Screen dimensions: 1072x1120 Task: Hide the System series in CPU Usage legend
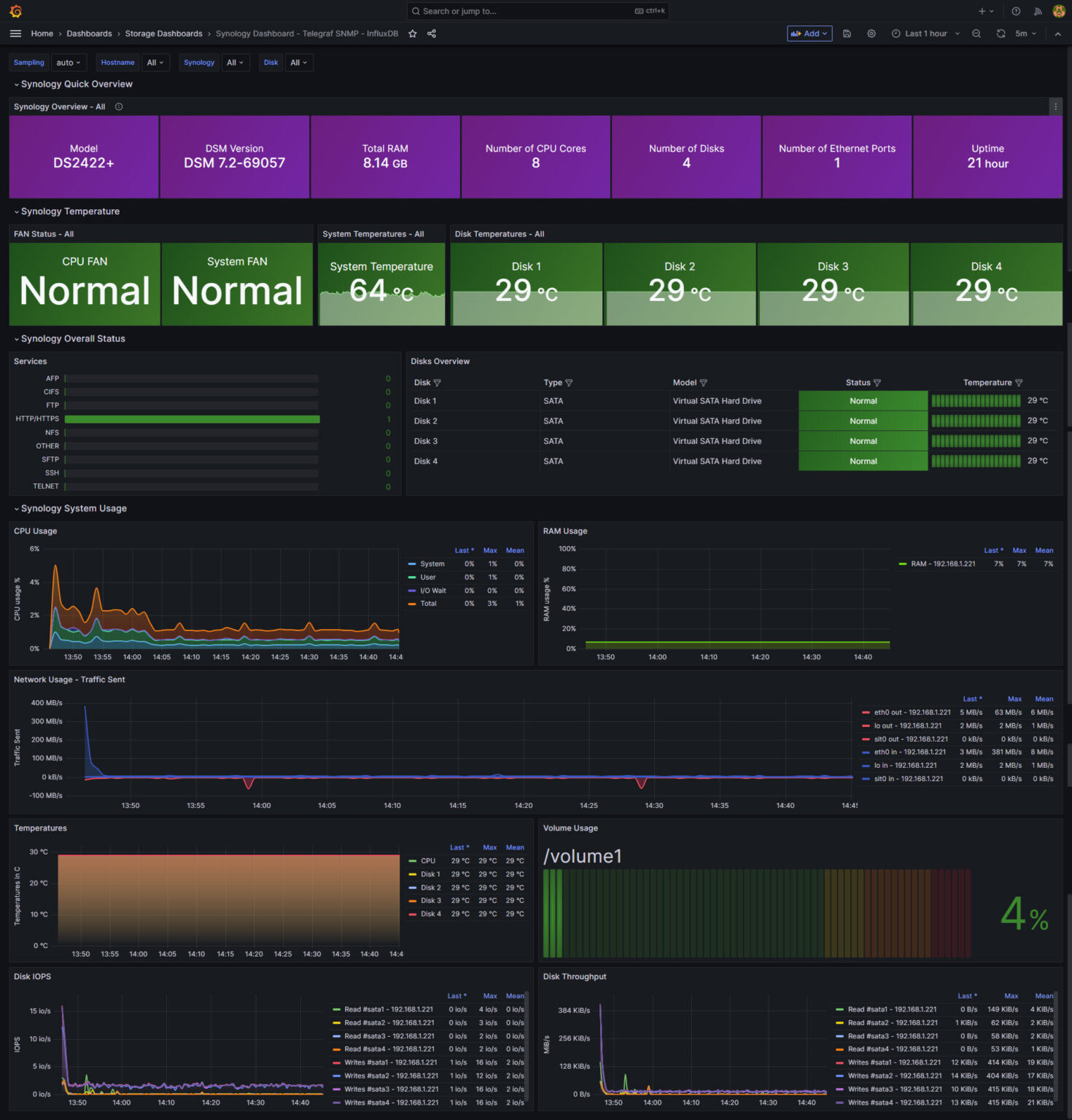pyautogui.click(x=432, y=564)
